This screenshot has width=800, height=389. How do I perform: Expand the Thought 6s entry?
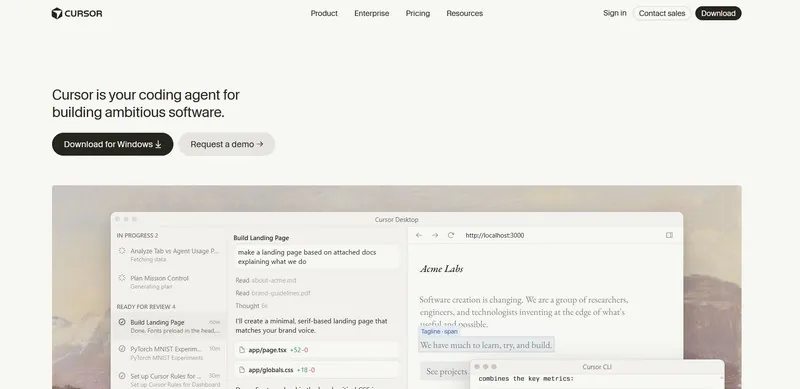[x=252, y=306]
